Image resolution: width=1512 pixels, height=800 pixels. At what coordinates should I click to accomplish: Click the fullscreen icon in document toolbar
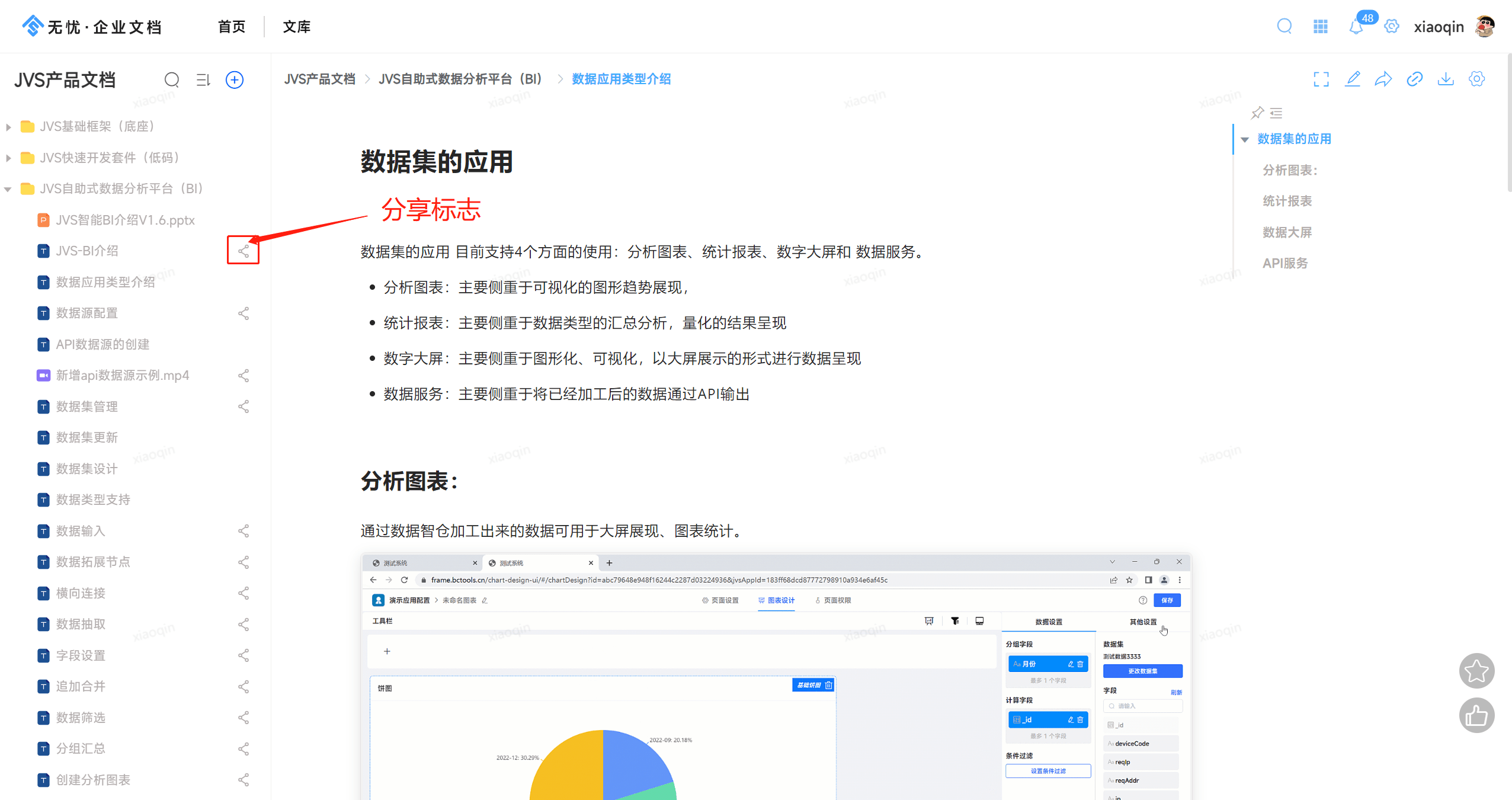click(x=1321, y=79)
